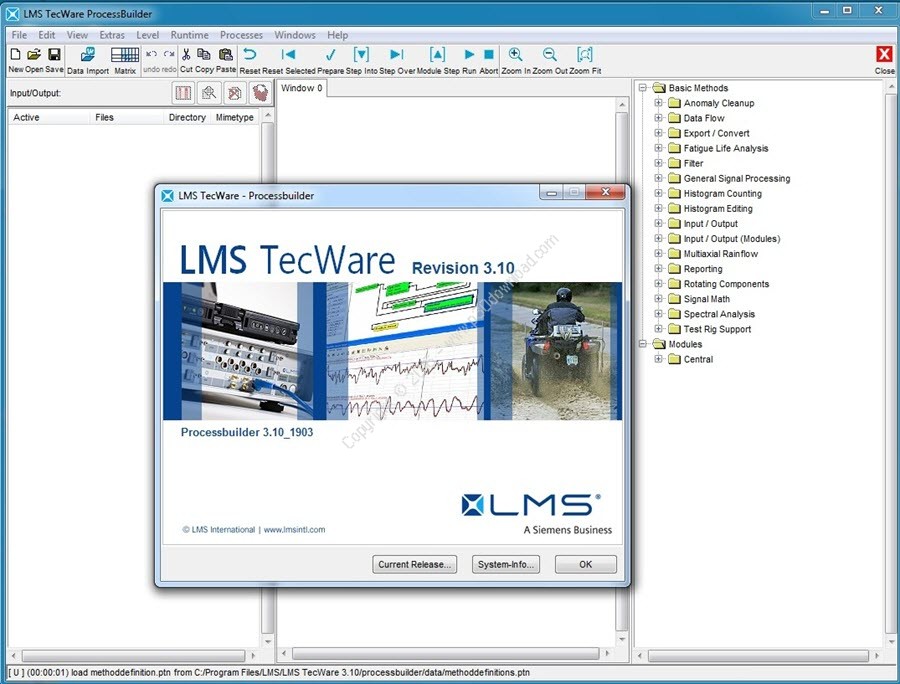900x684 pixels.
Task: Save the process with the floppy icon
Action: 54,55
